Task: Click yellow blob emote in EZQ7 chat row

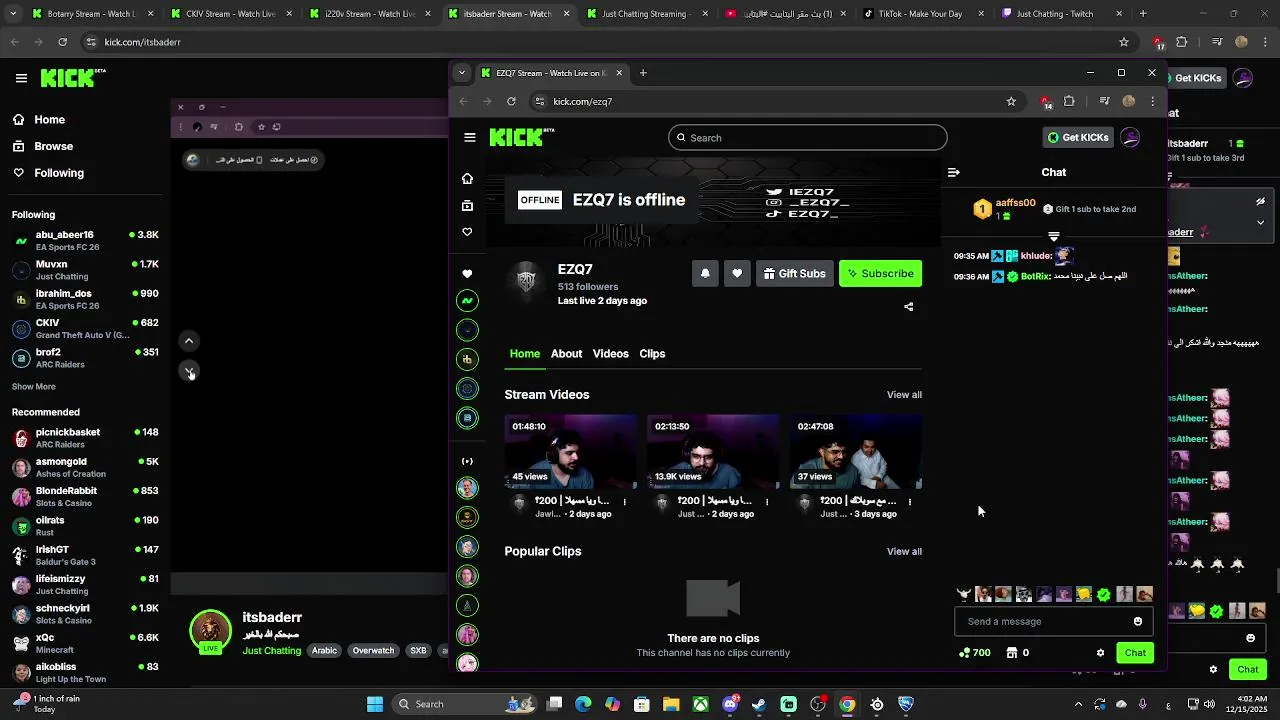Action: click(x=1084, y=595)
